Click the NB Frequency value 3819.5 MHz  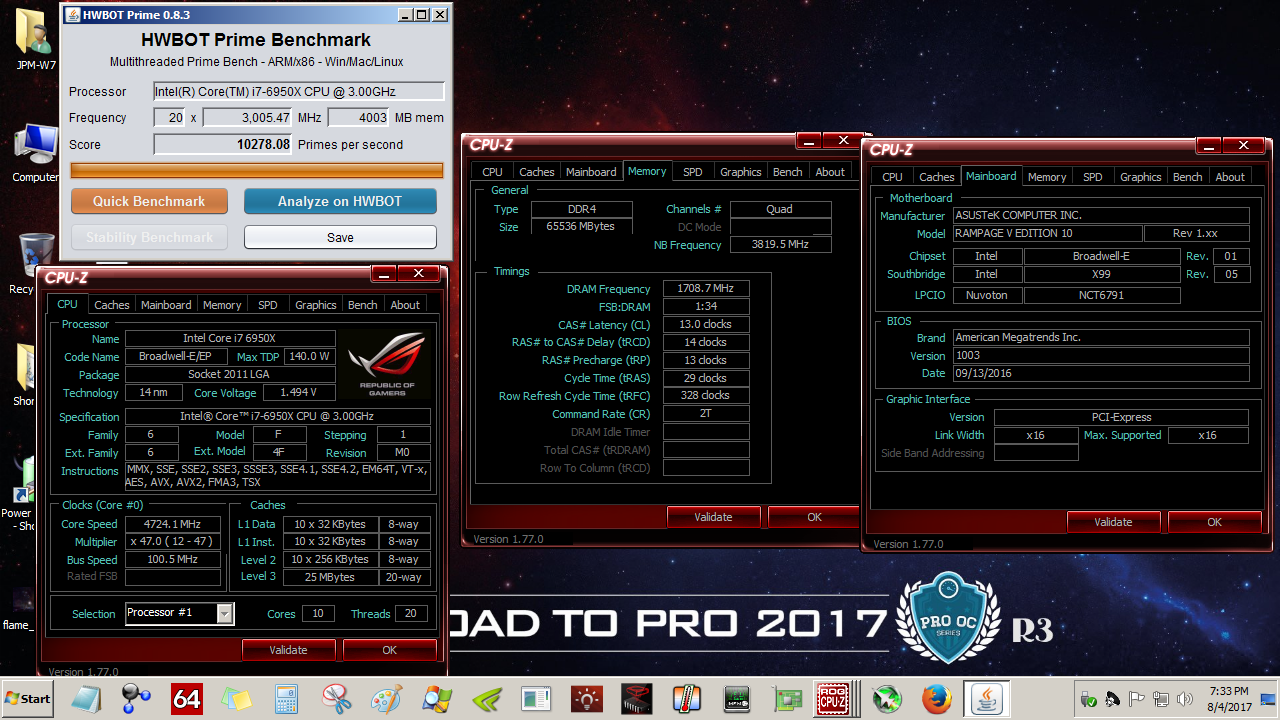tap(781, 245)
